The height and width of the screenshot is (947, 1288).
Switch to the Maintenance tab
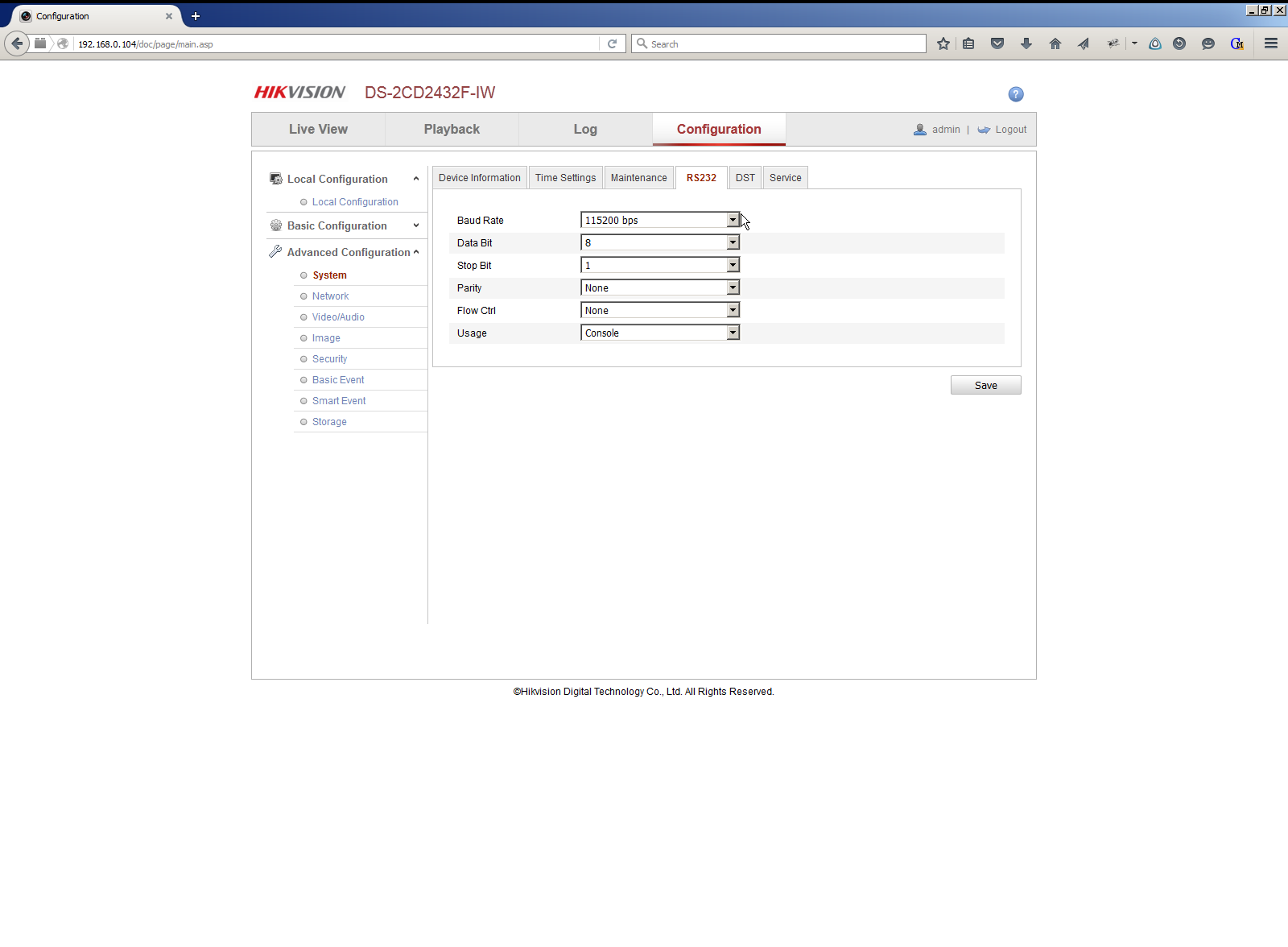[x=639, y=178]
